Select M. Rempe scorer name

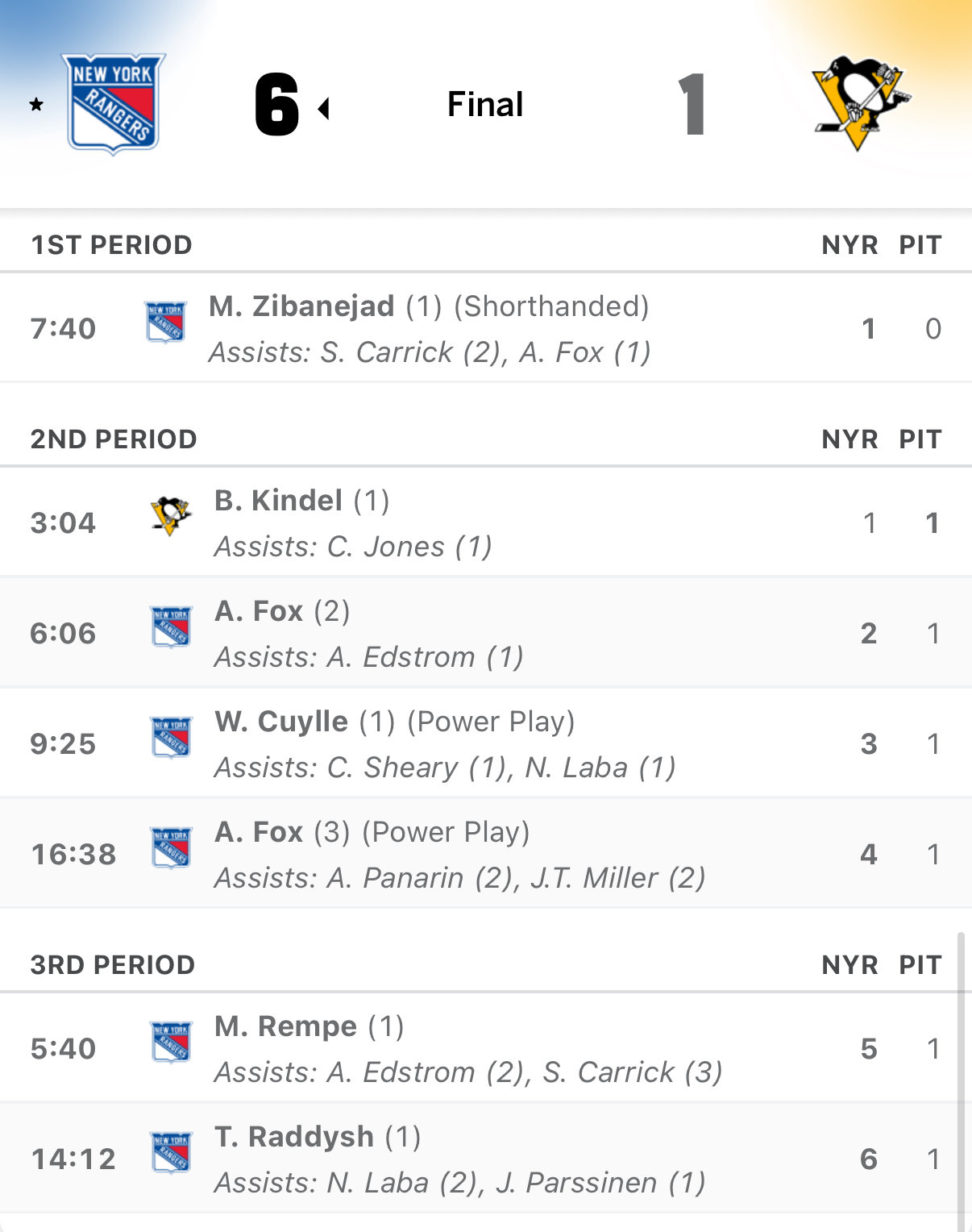285,1026
